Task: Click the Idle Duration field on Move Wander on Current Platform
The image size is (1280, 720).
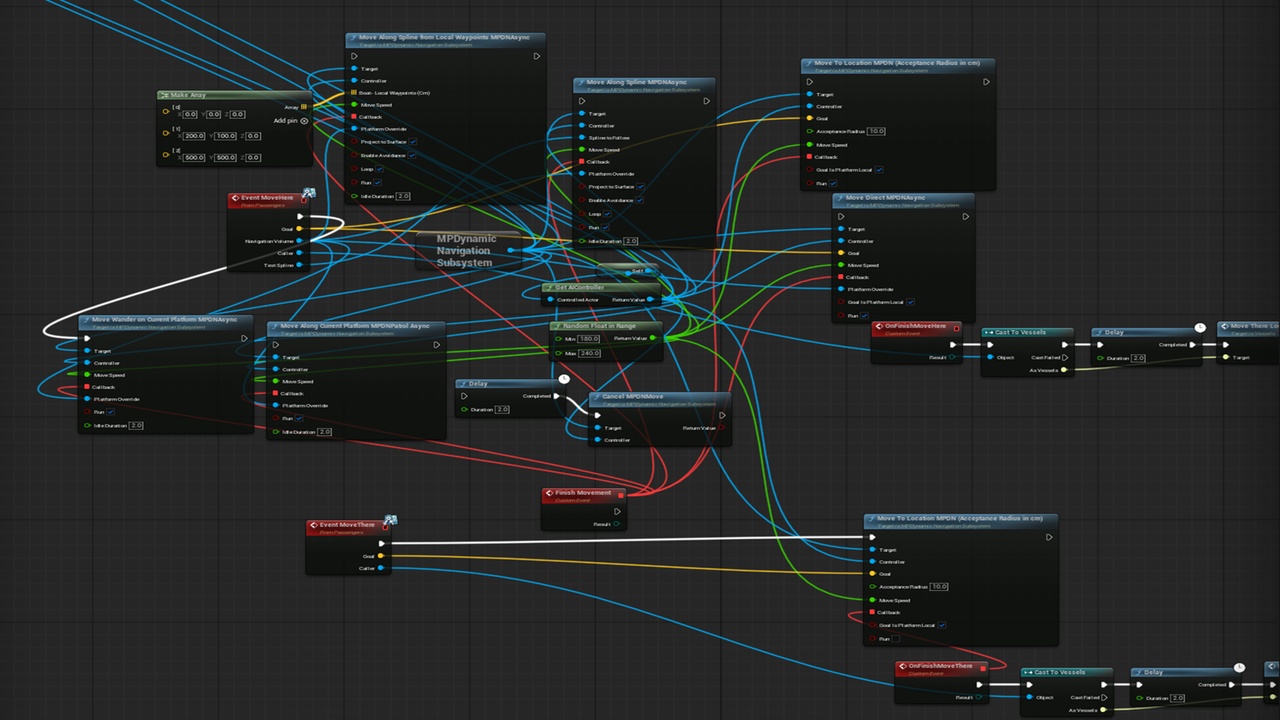Action: (x=136, y=426)
